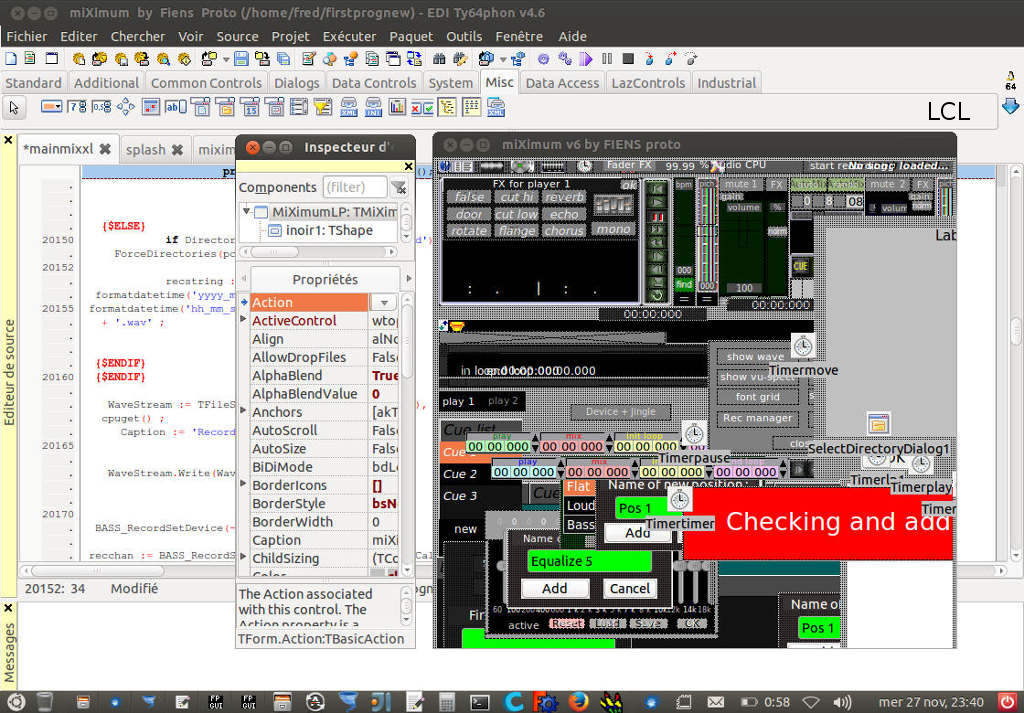The image size is (1024, 713).
Task: Open the Action property dropdown arrow
Action: point(384,302)
